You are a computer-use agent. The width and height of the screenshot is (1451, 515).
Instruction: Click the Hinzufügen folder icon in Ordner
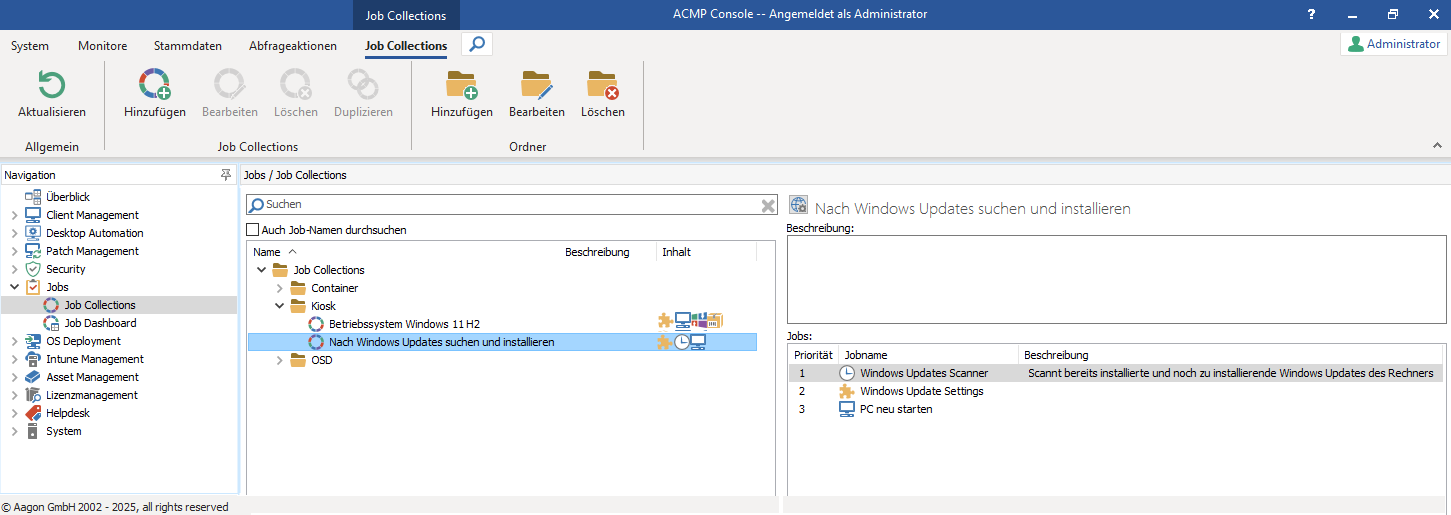click(x=461, y=85)
